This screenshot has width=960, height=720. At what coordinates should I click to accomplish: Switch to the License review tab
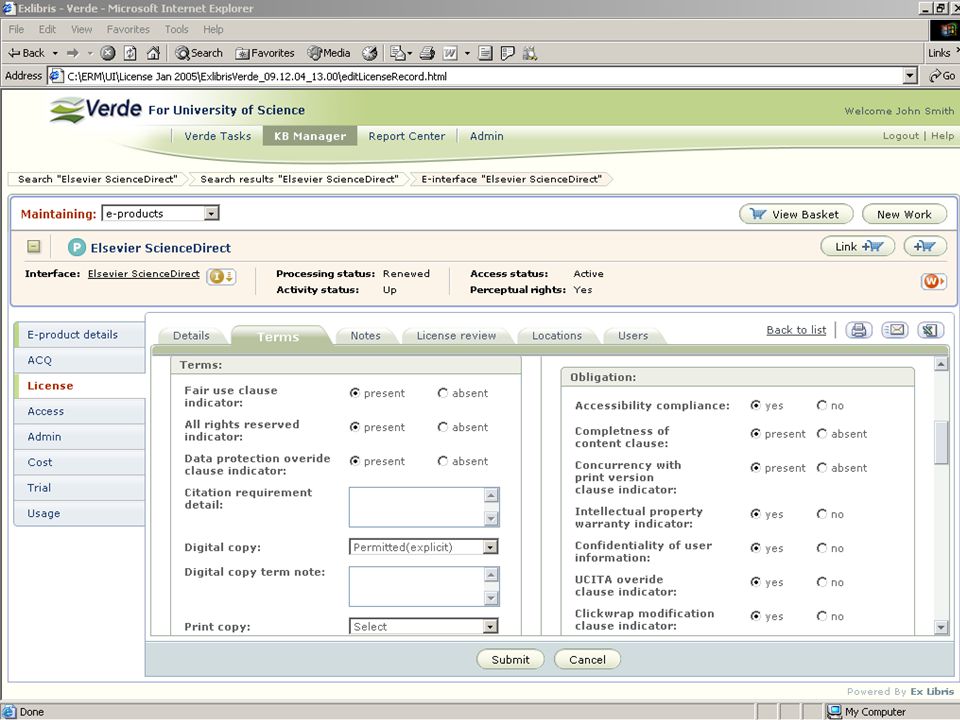click(456, 336)
